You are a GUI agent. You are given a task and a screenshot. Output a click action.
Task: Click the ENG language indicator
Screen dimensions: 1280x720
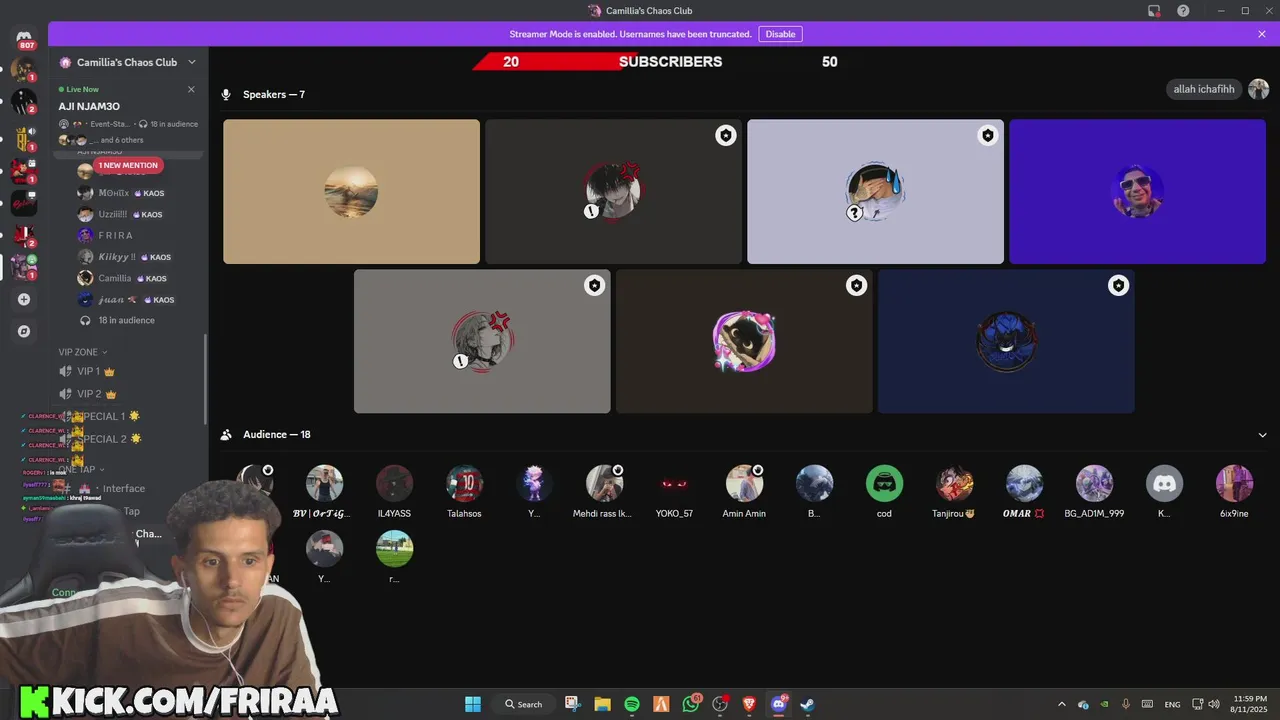tap(1172, 704)
